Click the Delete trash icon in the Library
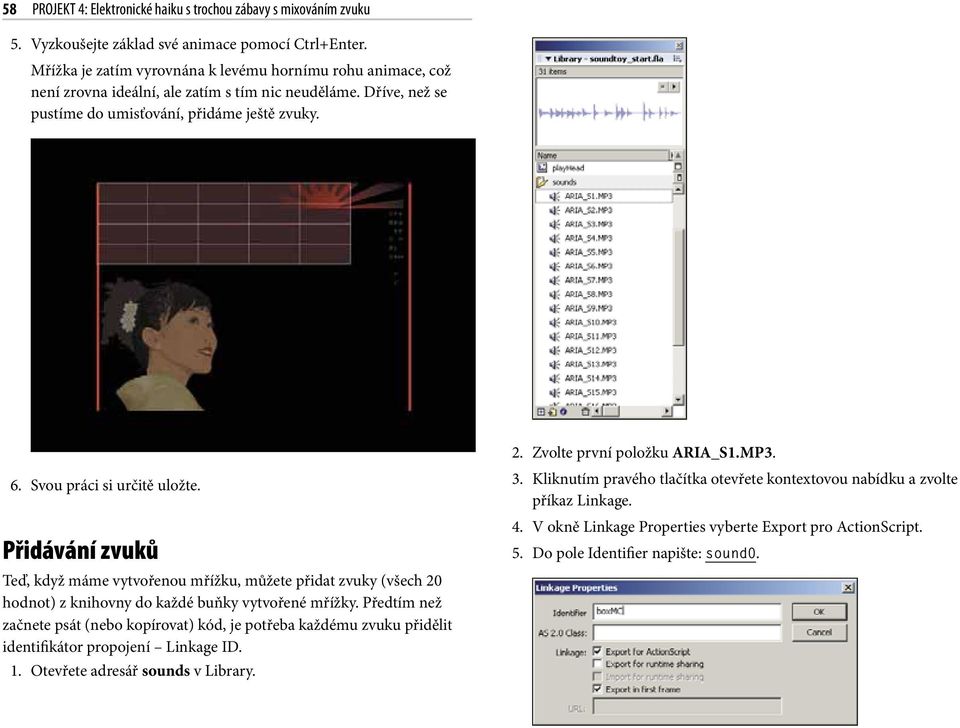Image resolution: width=960 pixels, height=728 pixels. tap(585, 412)
